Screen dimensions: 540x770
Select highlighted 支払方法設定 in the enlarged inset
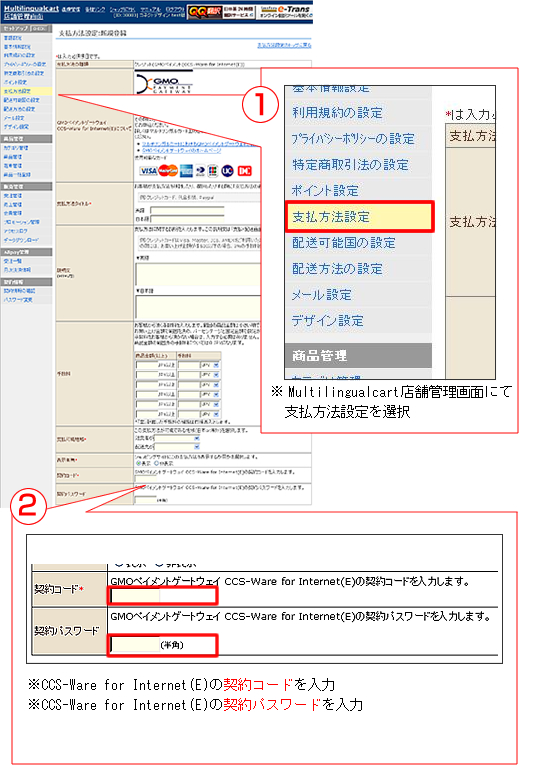click(x=360, y=217)
